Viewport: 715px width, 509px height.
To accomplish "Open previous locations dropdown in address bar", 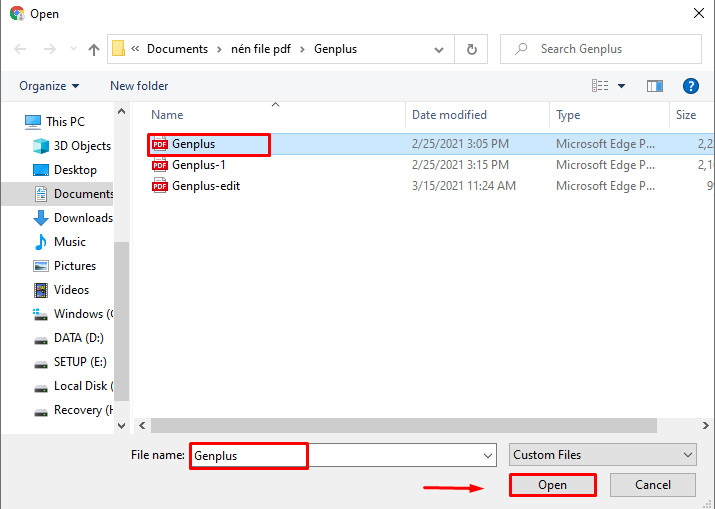I will 439,49.
